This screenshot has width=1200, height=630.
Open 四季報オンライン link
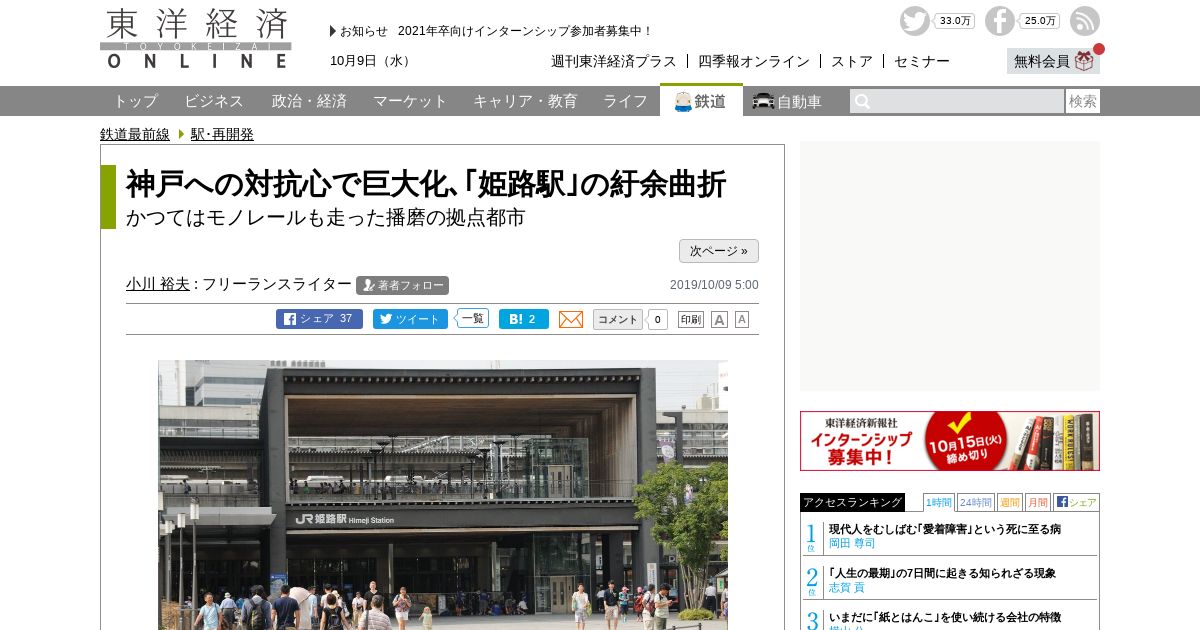point(754,61)
